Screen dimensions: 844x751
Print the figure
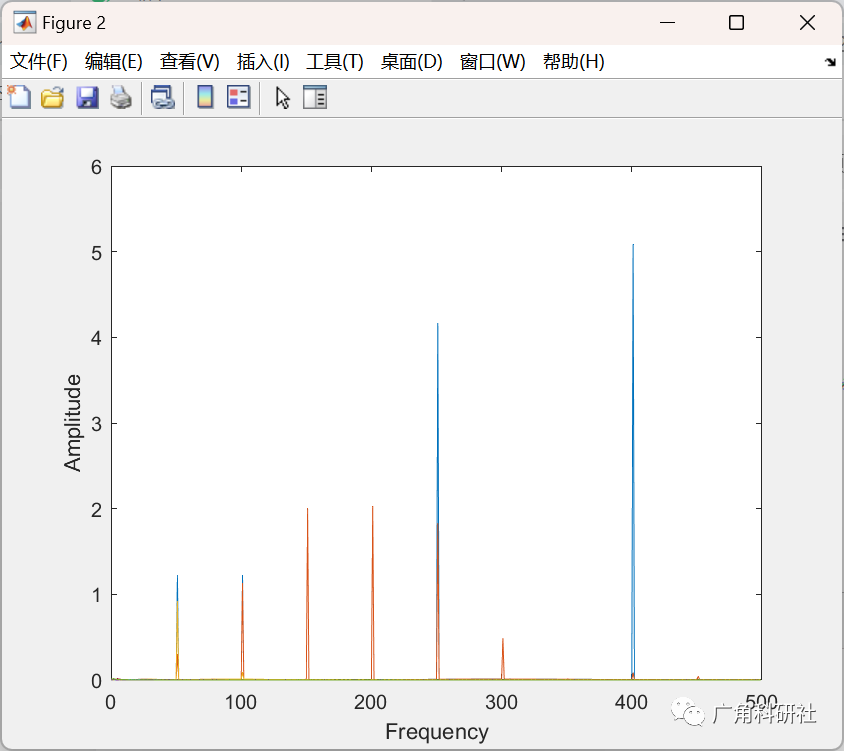coord(120,97)
